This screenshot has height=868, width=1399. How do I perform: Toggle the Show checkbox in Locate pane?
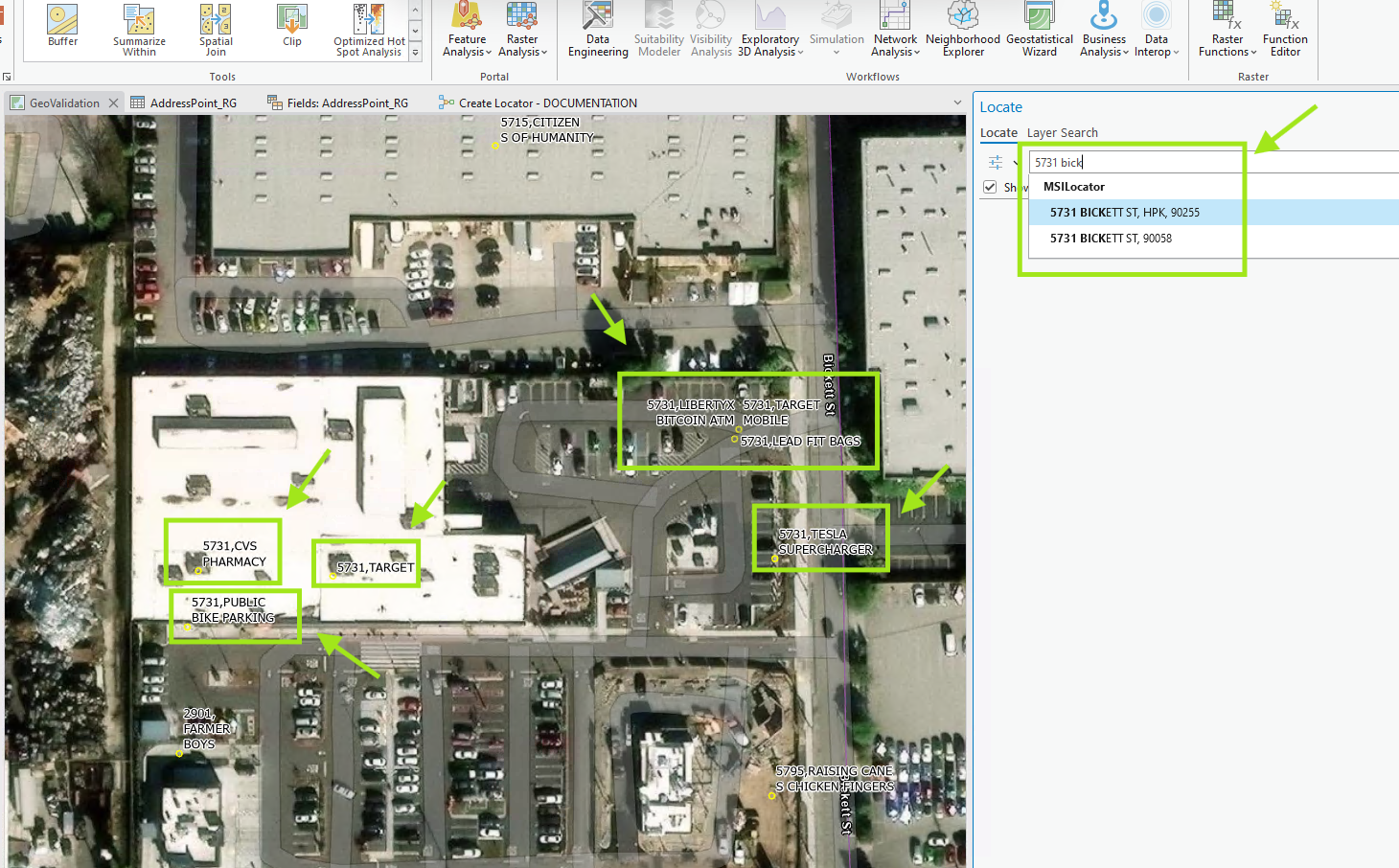coord(990,187)
